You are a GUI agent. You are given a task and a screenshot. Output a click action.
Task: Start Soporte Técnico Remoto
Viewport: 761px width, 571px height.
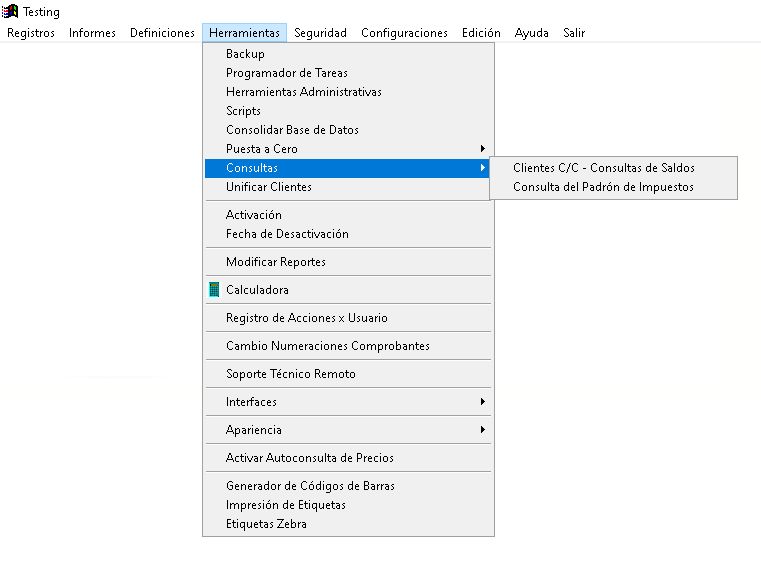(290, 374)
